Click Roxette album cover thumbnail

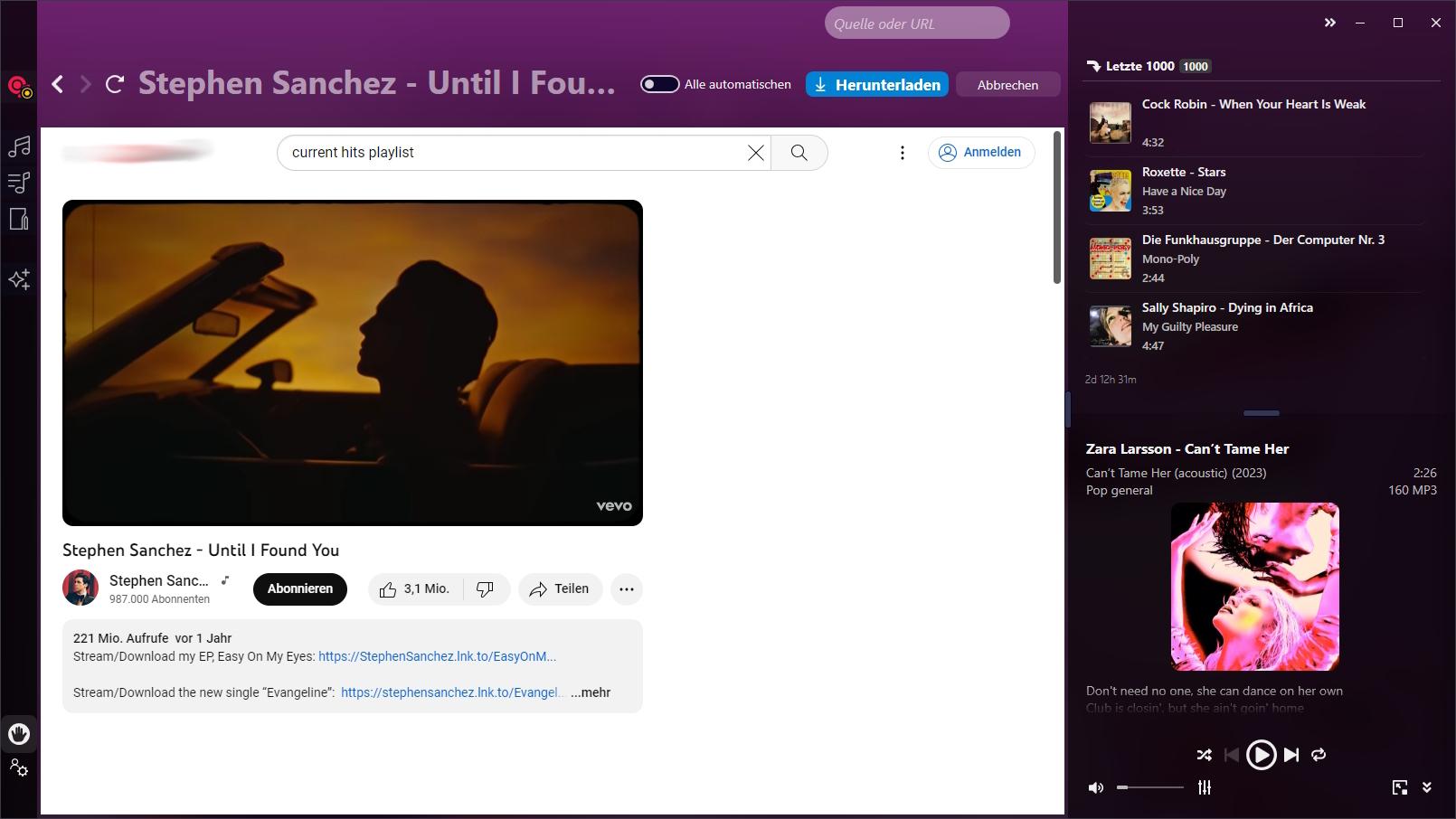click(1111, 191)
